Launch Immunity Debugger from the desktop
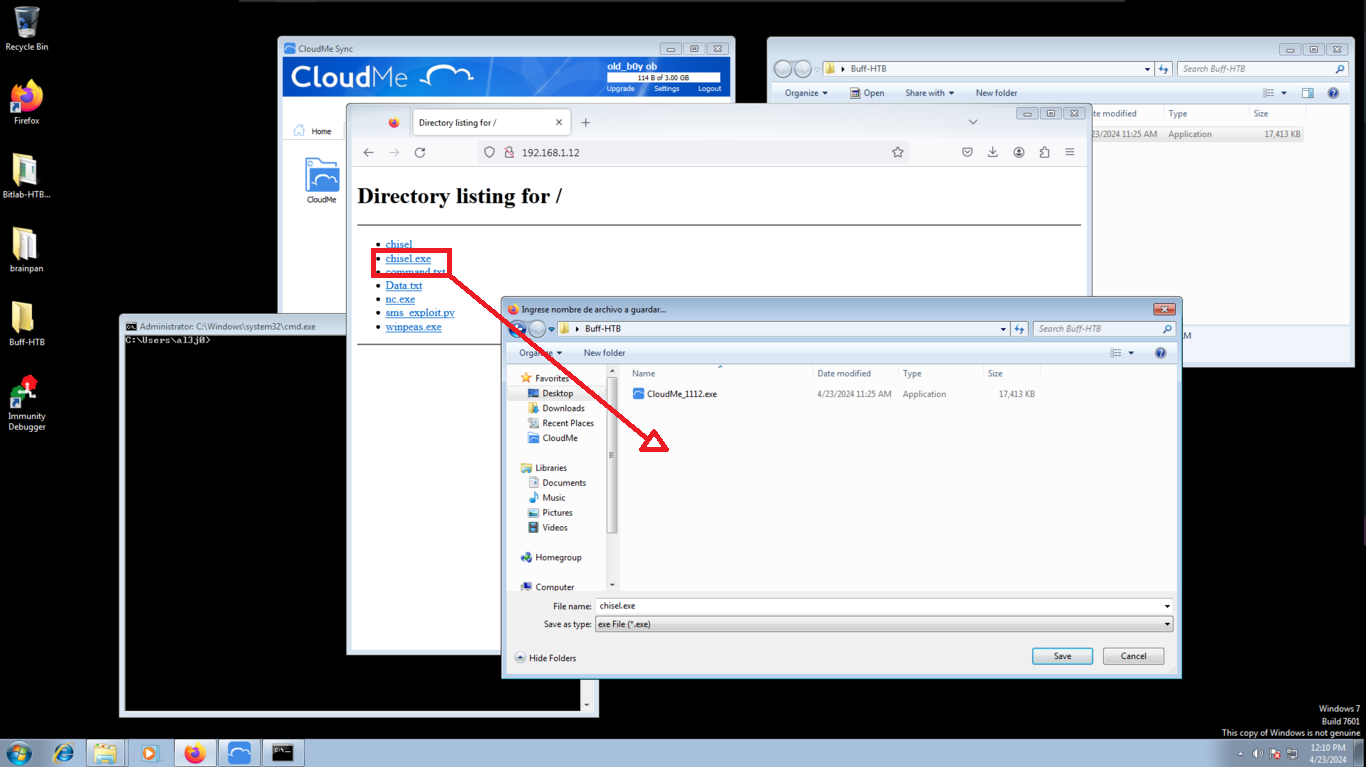Screen dimensions: 1366x767 27,403
